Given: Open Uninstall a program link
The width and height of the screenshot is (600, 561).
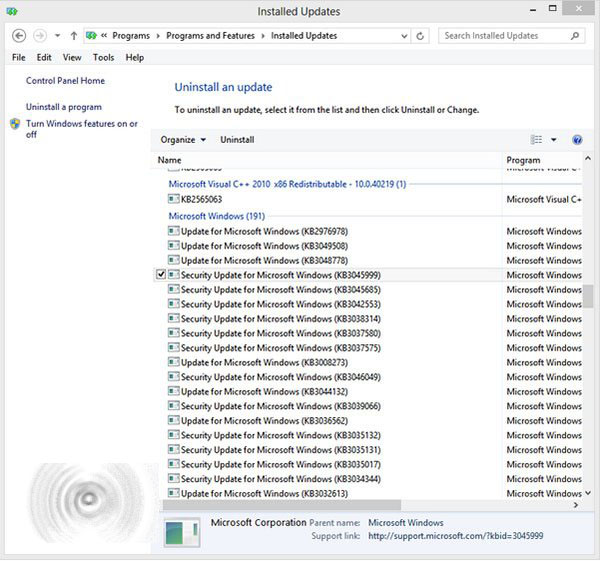Looking at the screenshot, I should tap(64, 107).
